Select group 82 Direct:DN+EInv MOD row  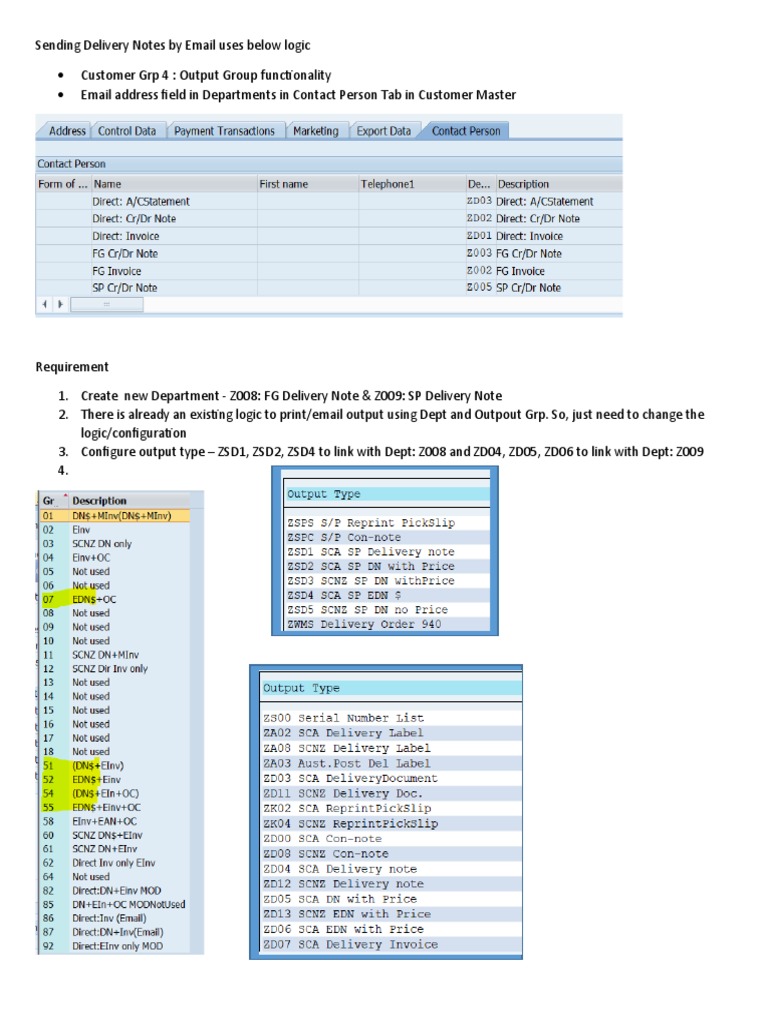click(114, 890)
